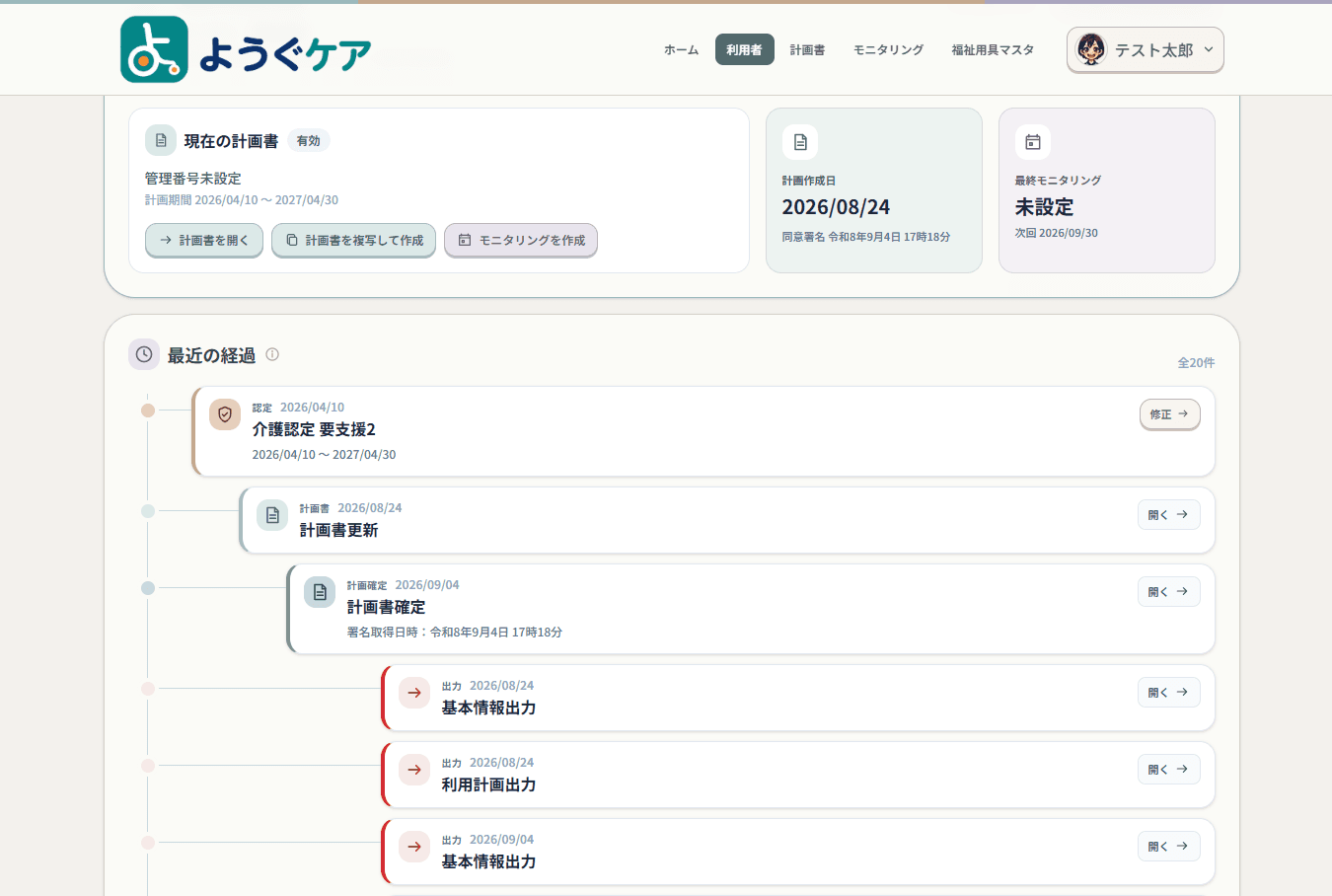Click the shield icon on 介護認定 要支援2
Screen dimensions: 1332x896
pos(225,414)
